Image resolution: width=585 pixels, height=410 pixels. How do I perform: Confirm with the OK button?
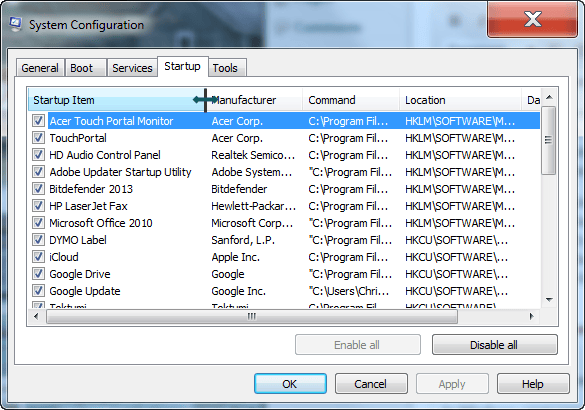click(290, 384)
